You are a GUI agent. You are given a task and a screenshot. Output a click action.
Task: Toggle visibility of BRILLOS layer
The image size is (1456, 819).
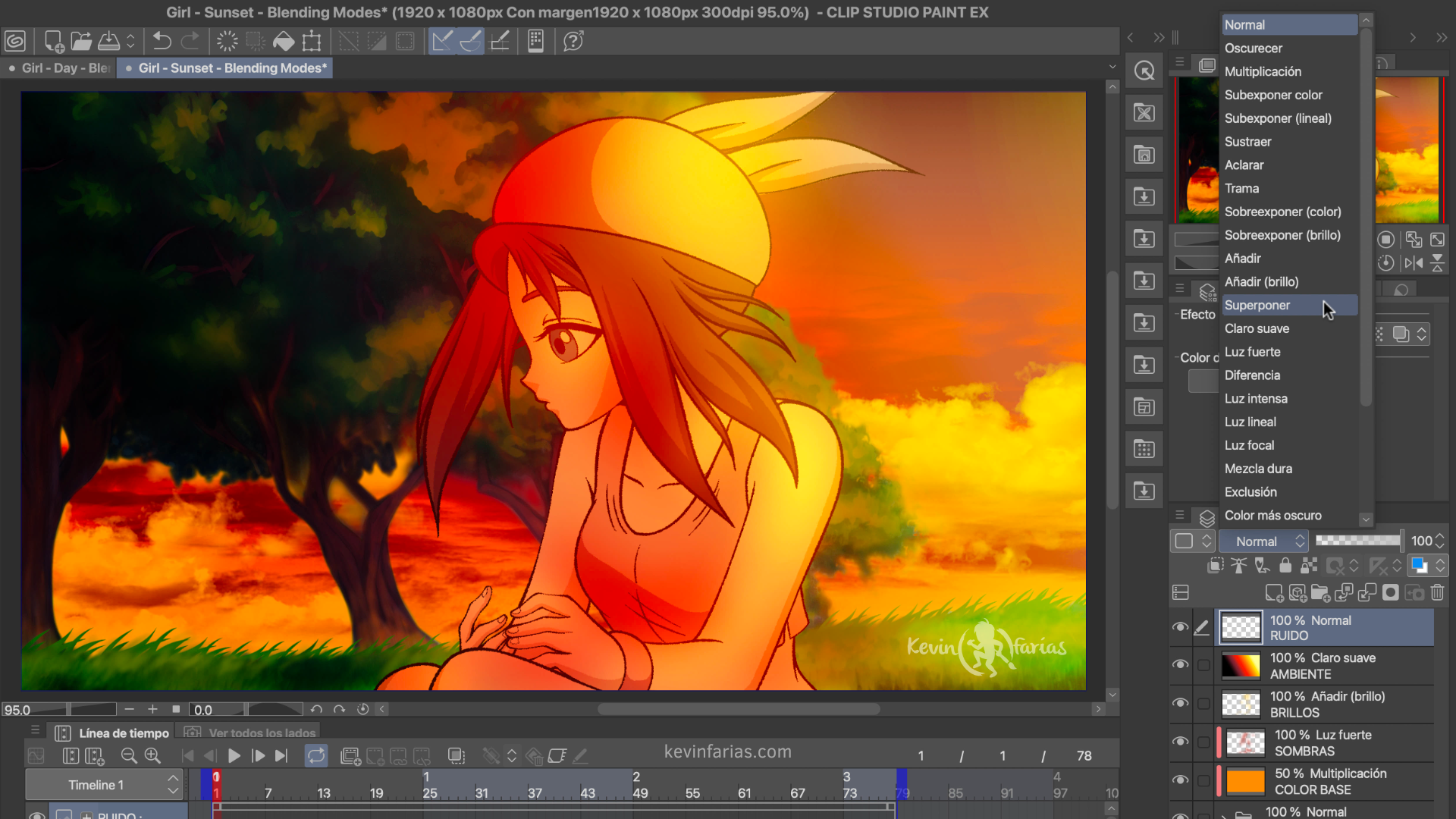click(x=1180, y=704)
